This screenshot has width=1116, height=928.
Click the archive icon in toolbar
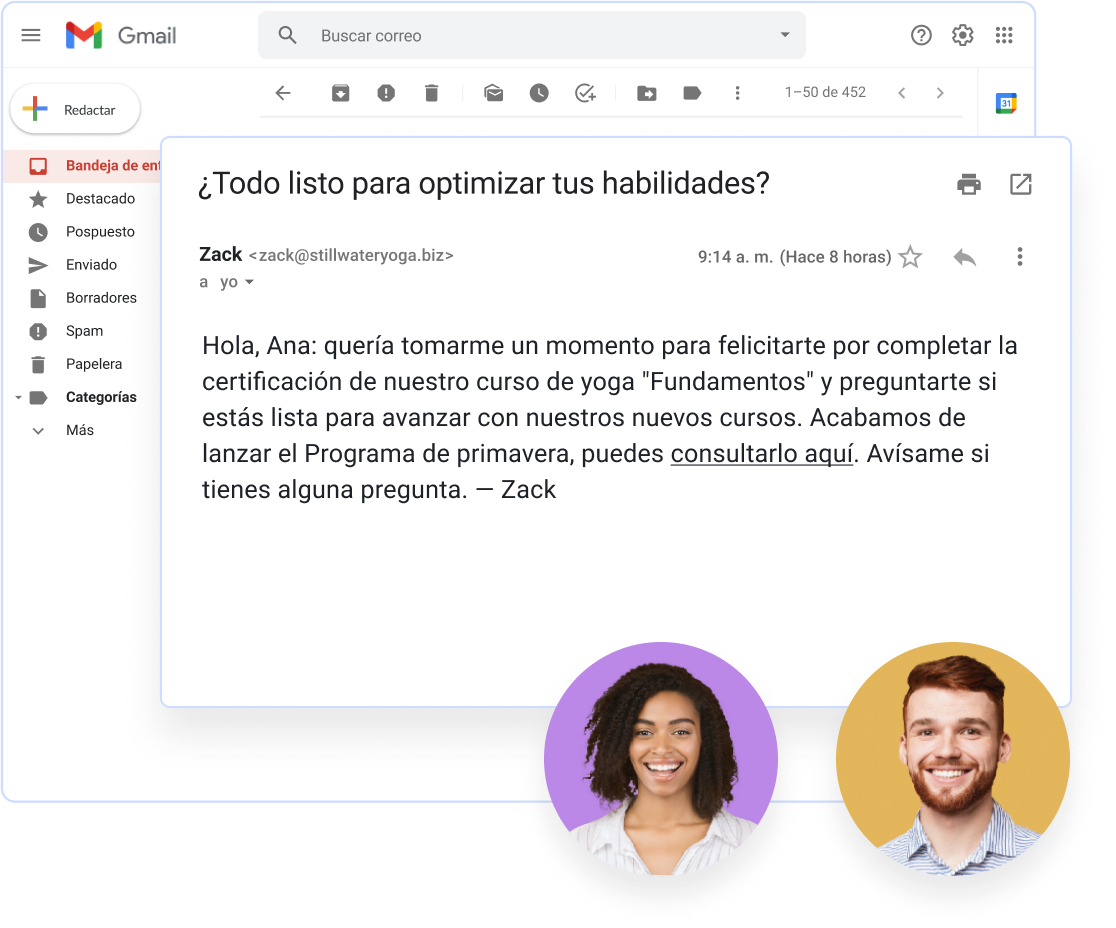click(x=341, y=93)
